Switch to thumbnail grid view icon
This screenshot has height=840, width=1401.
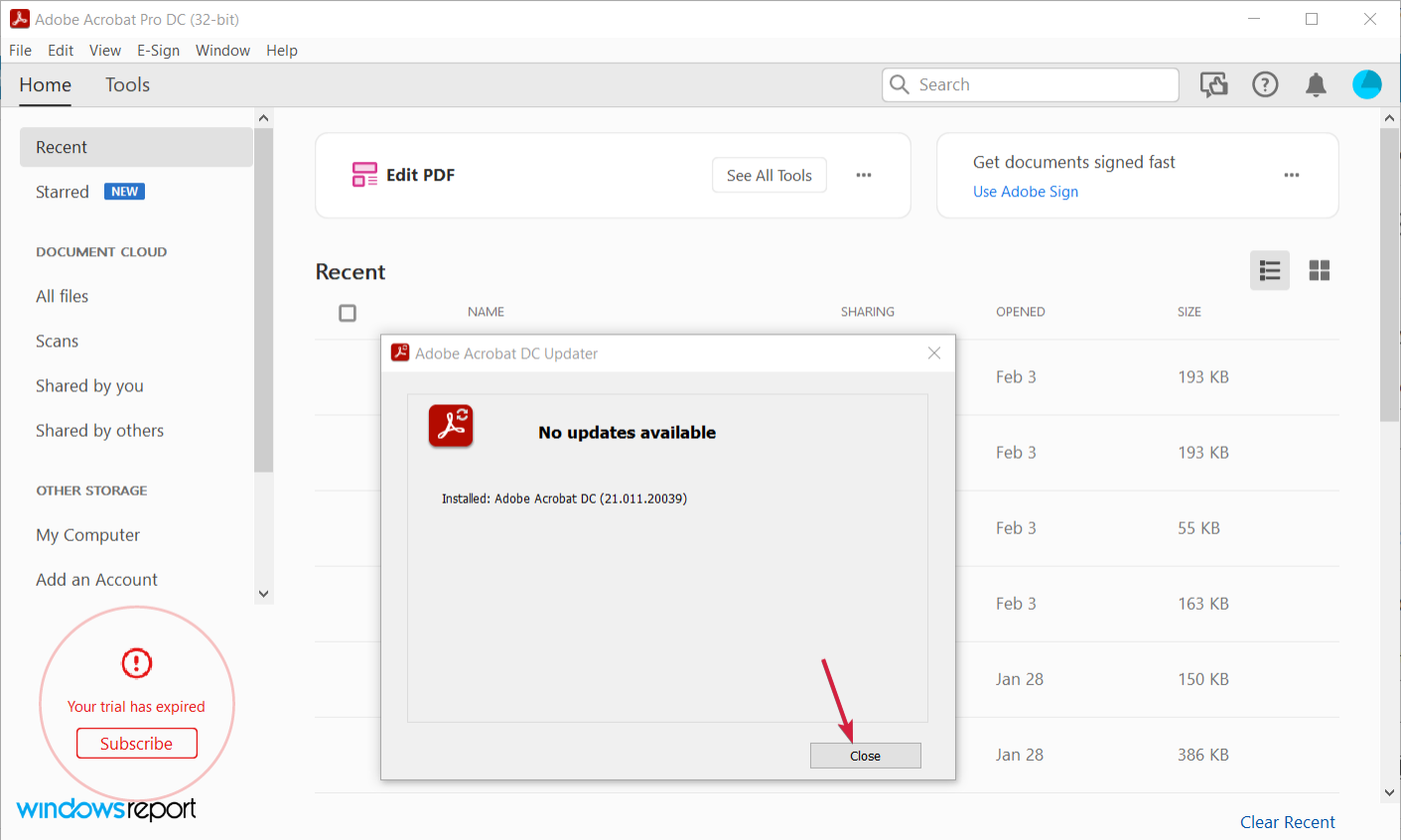point(1320,270)
